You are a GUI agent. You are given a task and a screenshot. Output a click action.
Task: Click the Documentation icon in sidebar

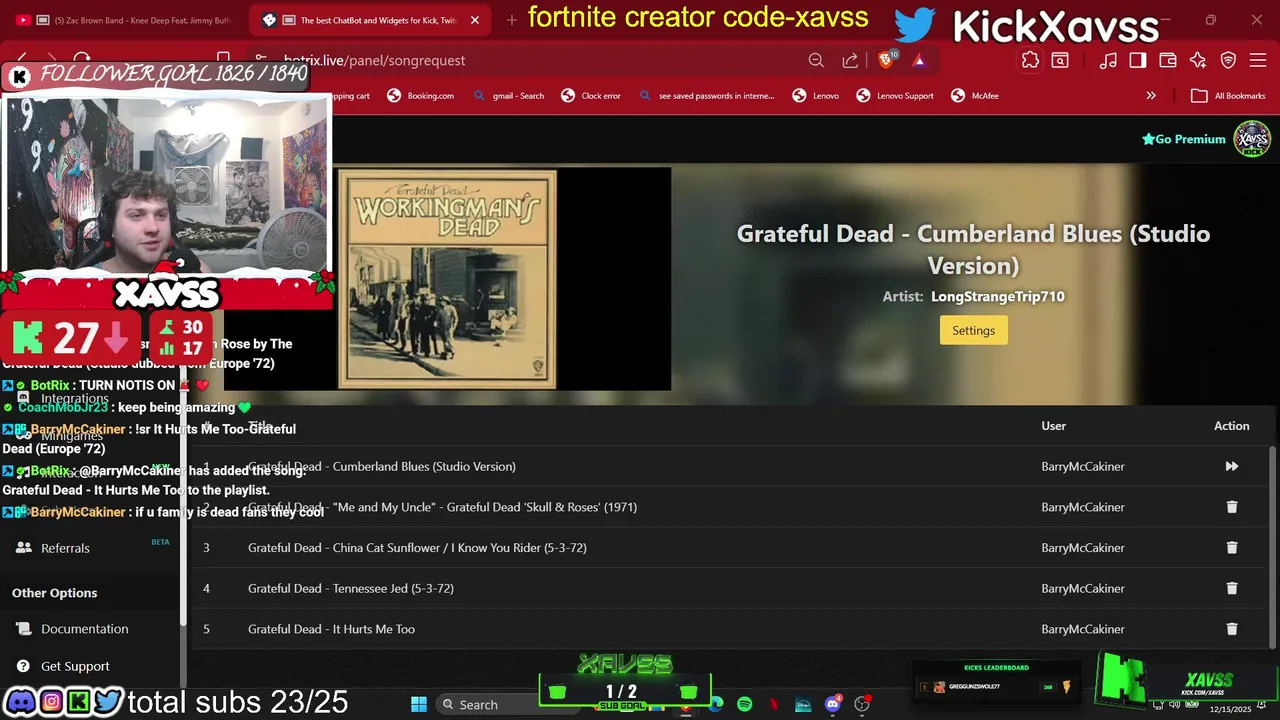pyautogui.click(x=23, y=629)
